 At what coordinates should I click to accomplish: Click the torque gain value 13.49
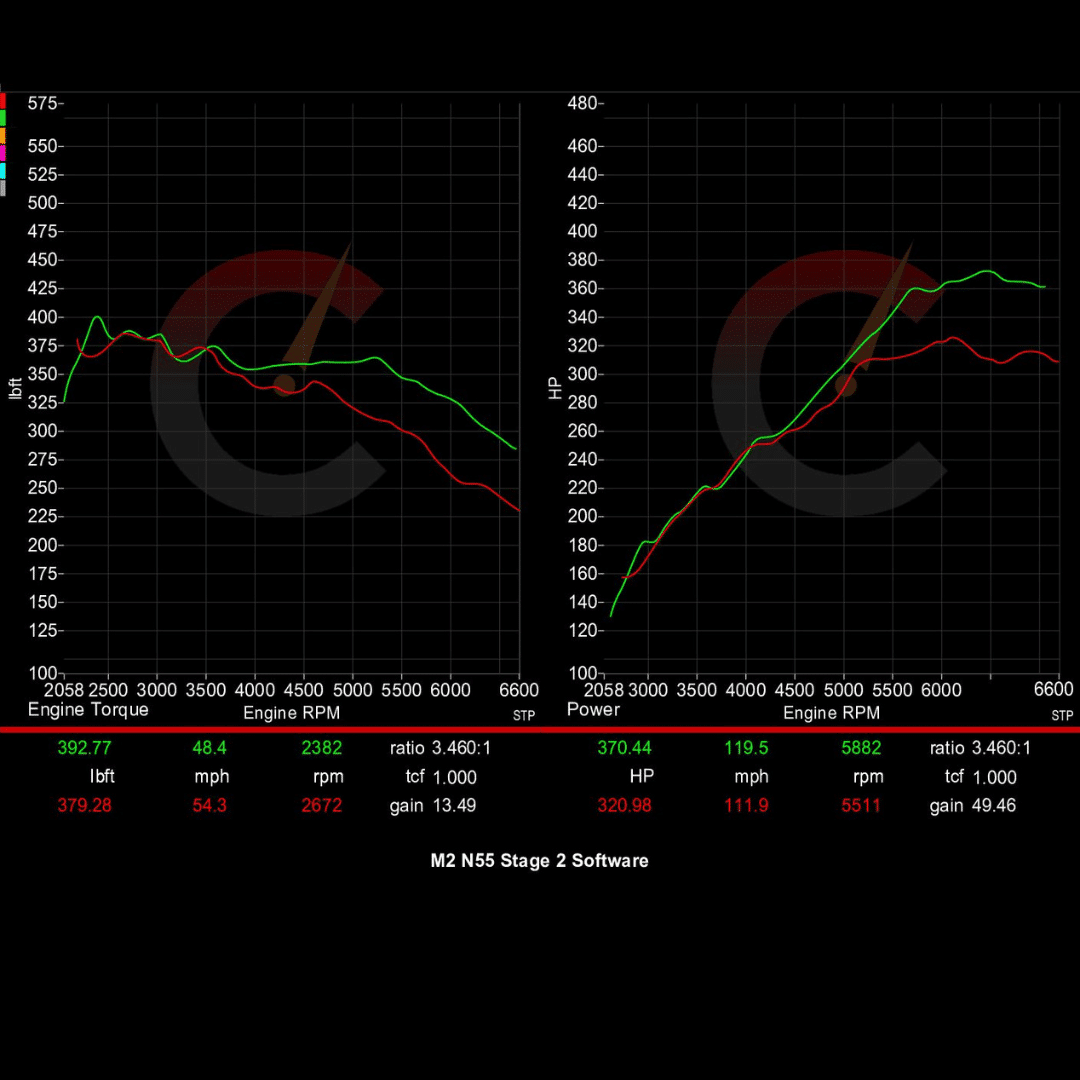(454, 805)
